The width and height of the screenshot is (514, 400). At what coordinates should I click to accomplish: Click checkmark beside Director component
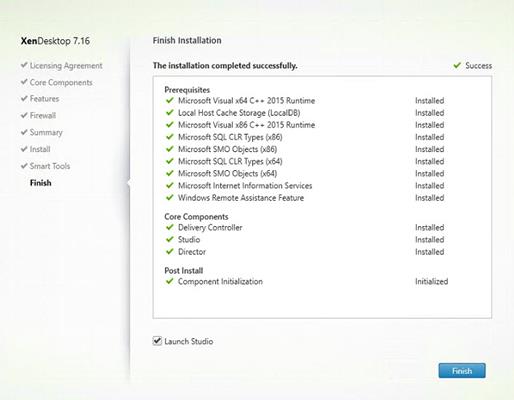[x=170, y=251]
